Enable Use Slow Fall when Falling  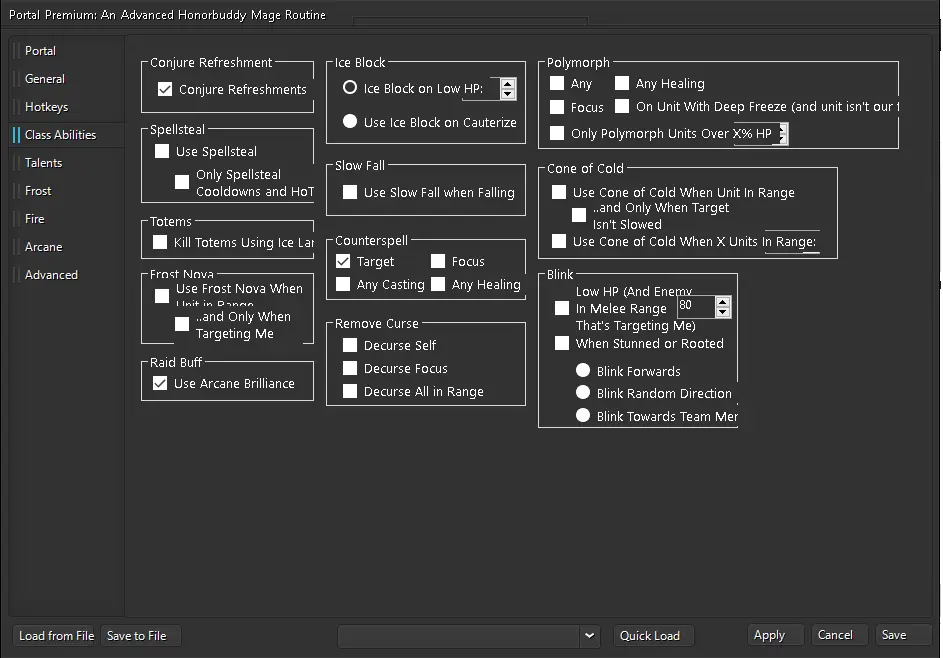tap(350, 192)
